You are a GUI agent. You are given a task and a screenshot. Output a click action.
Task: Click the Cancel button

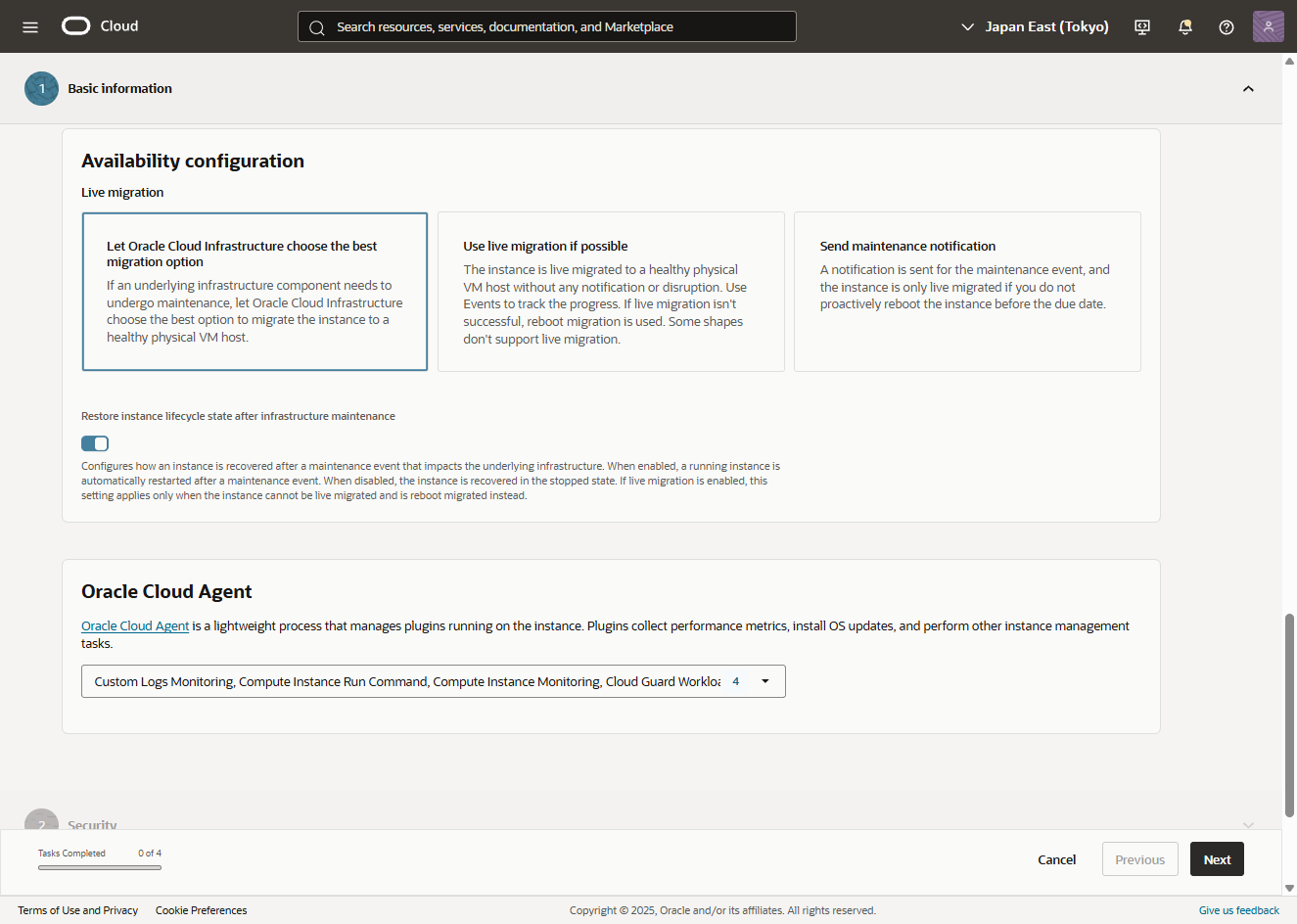[x=1056, y=859]
